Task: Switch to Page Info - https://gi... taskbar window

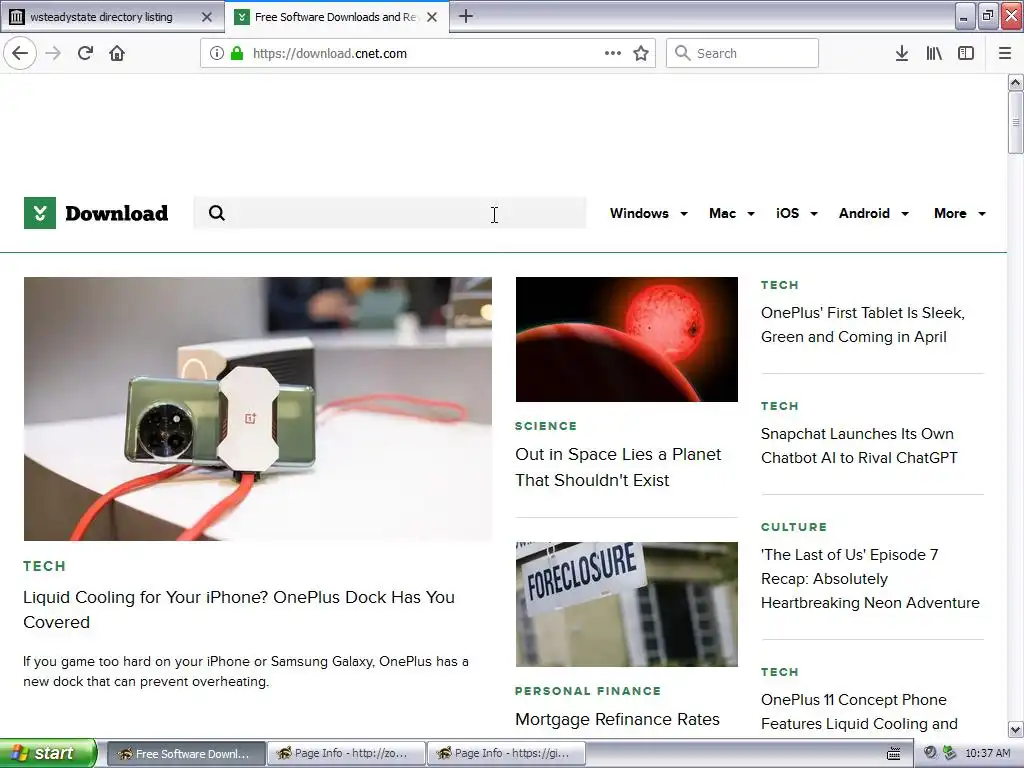Action: click(505, 753)
